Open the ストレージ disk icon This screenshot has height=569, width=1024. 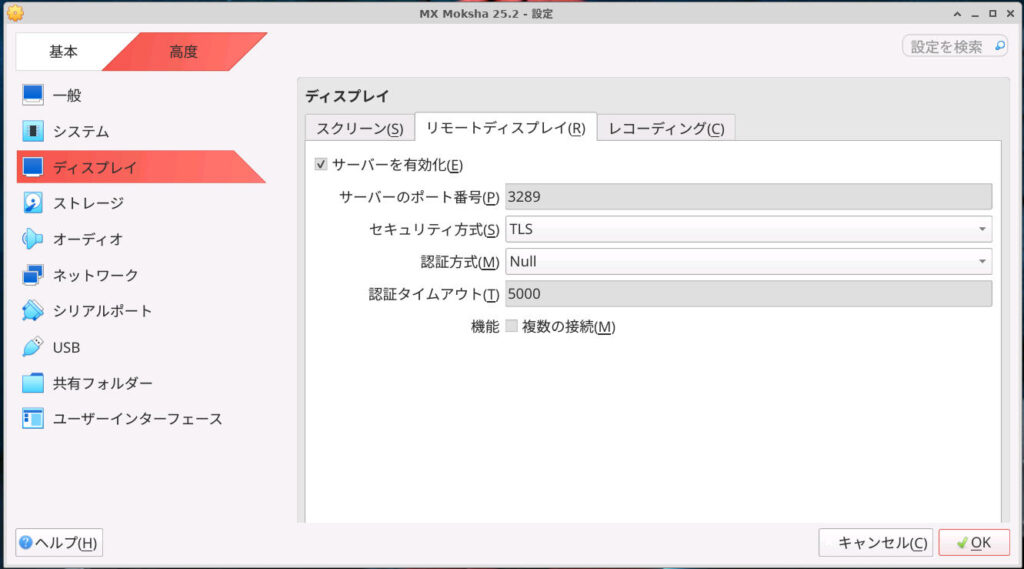33,203
